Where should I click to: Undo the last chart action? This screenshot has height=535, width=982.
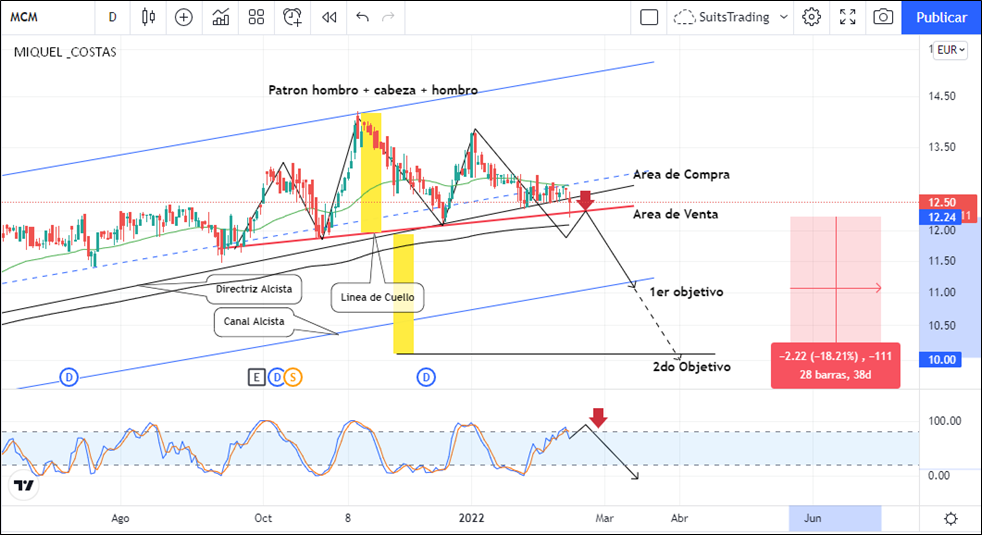tap(362, 17)
